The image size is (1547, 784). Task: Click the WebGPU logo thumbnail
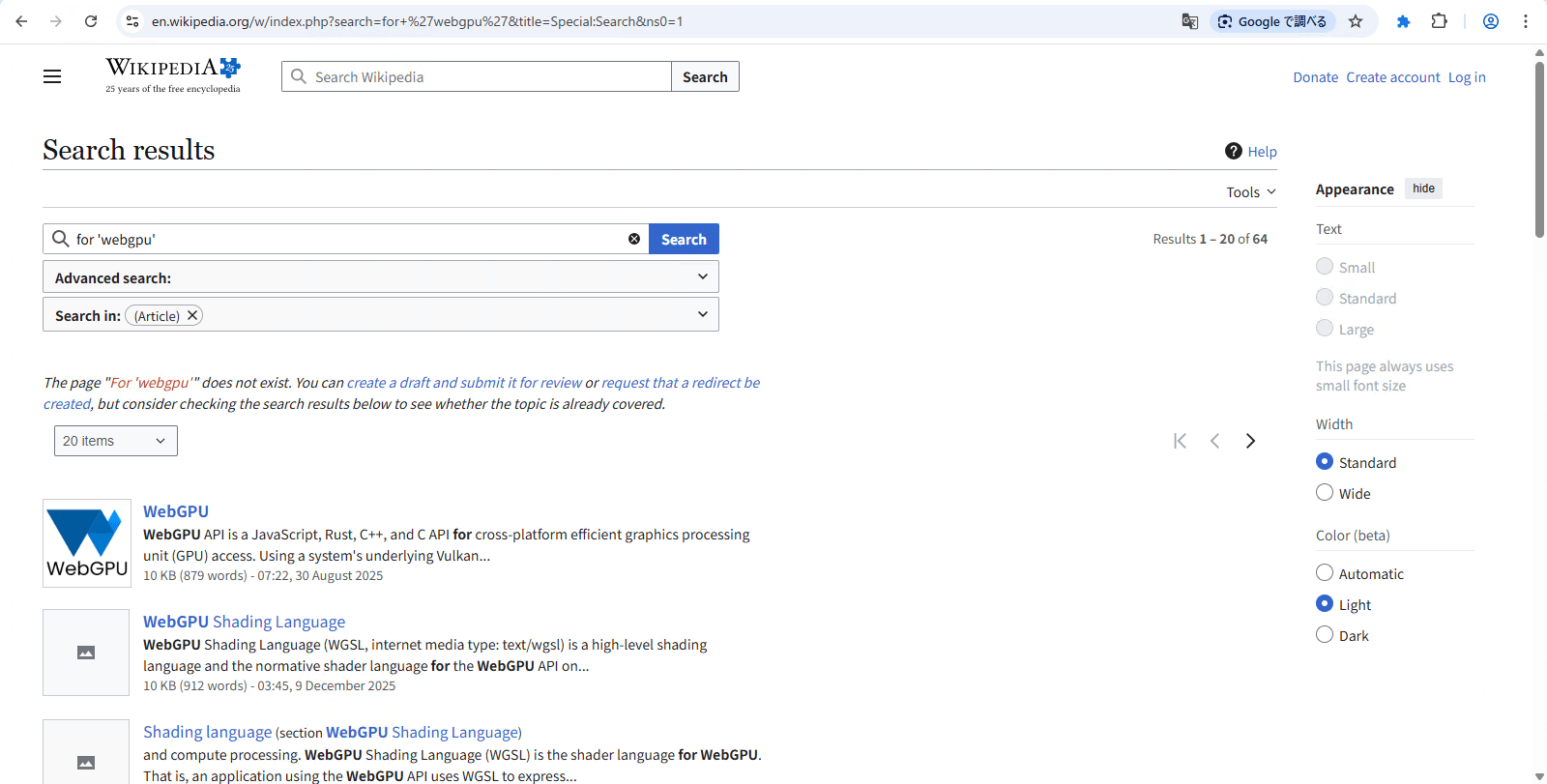[x=87, y=543]
